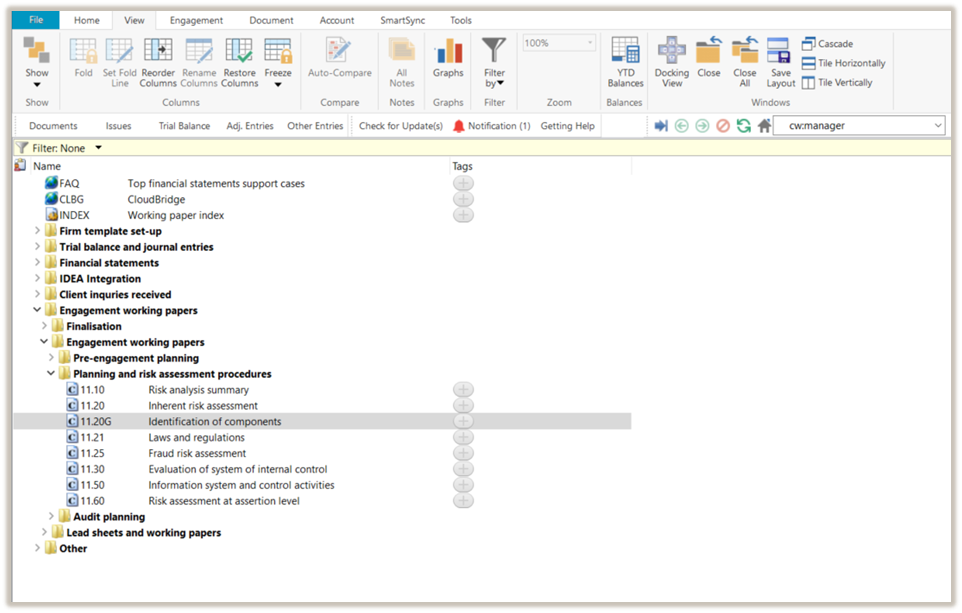
Task: Switch to the Engagement ribbon tab
Action: (x=196, y=20)
